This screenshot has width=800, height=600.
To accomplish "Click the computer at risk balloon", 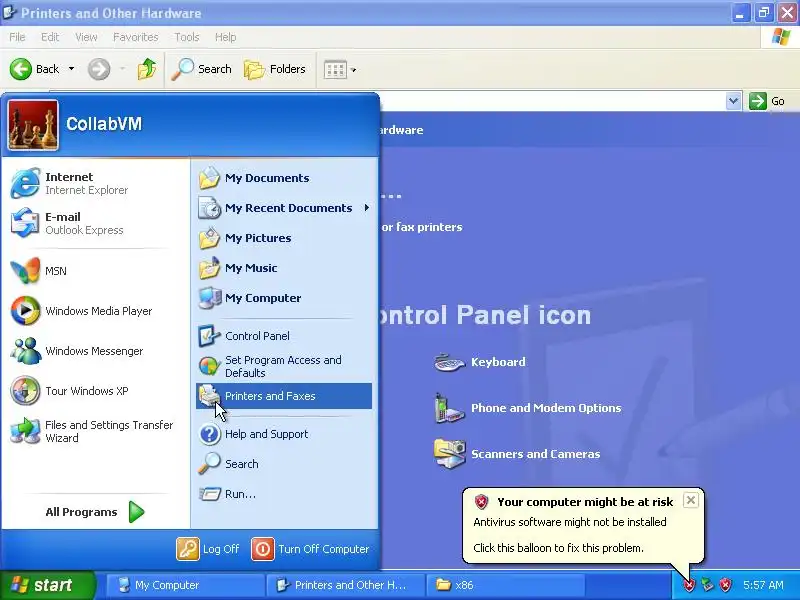I will (x=583, y=526).
